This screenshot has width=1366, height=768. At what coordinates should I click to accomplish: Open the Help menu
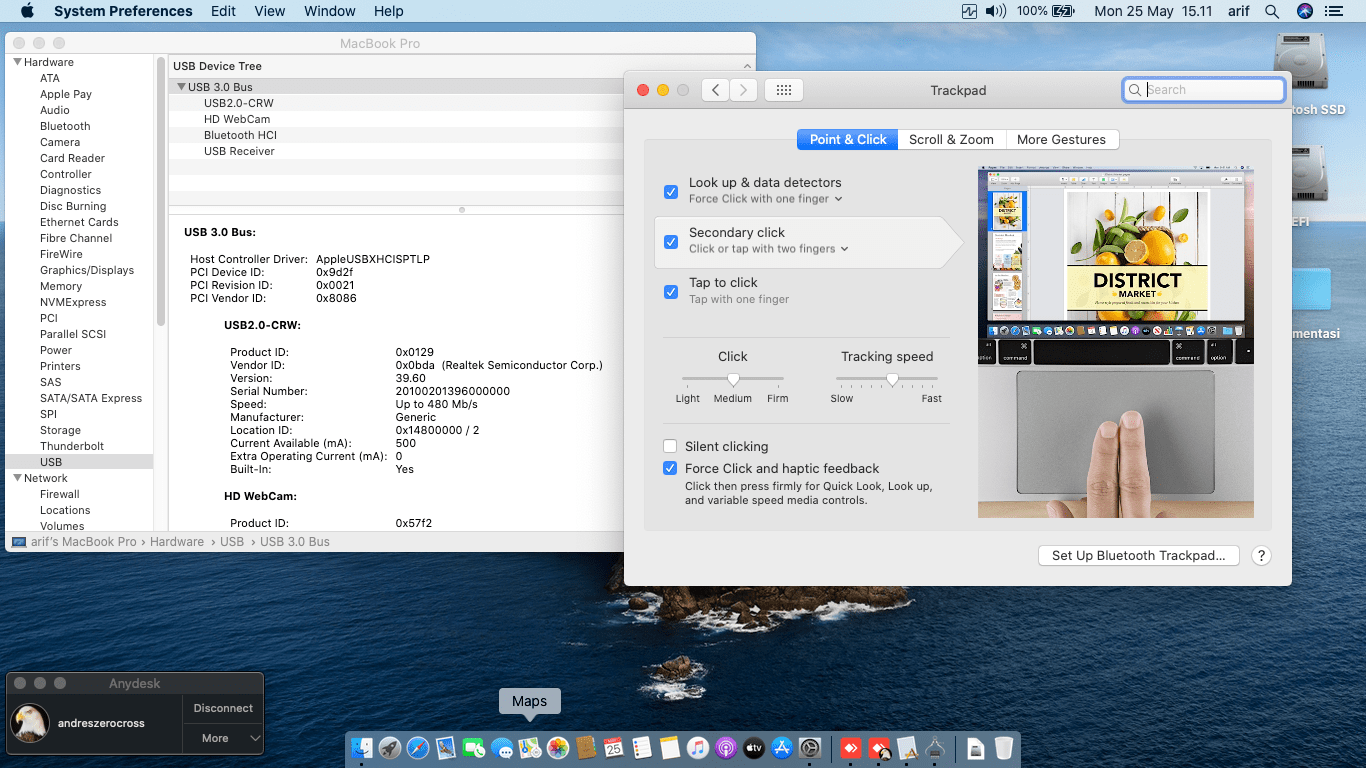[x=388, y=11]
